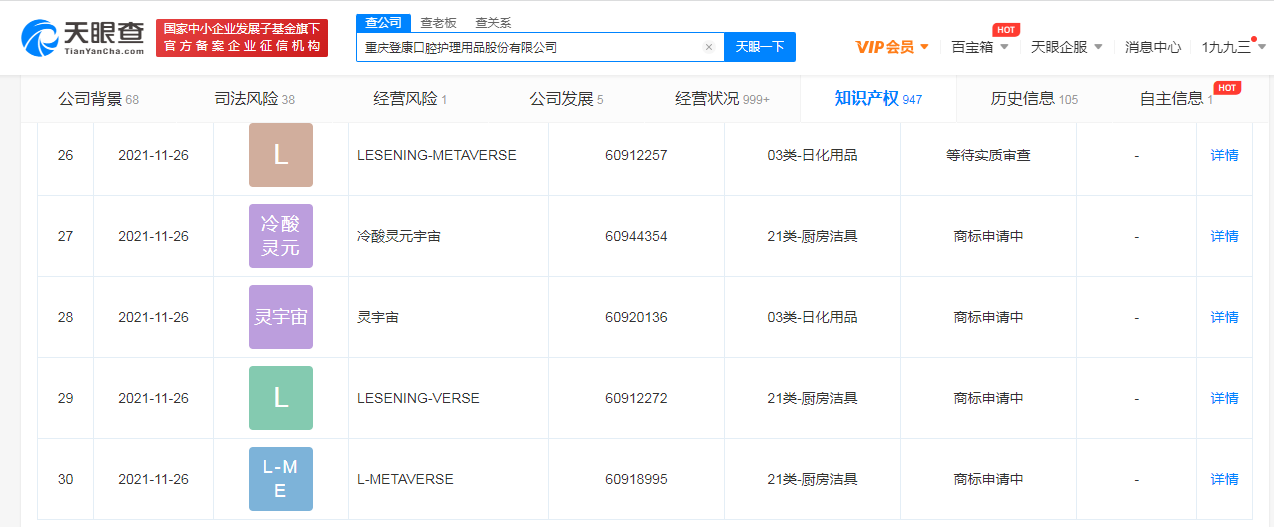
Task: Click the LESENING-METAVERSE trademark logo thumbnail
Action: [x=280, y=155]
